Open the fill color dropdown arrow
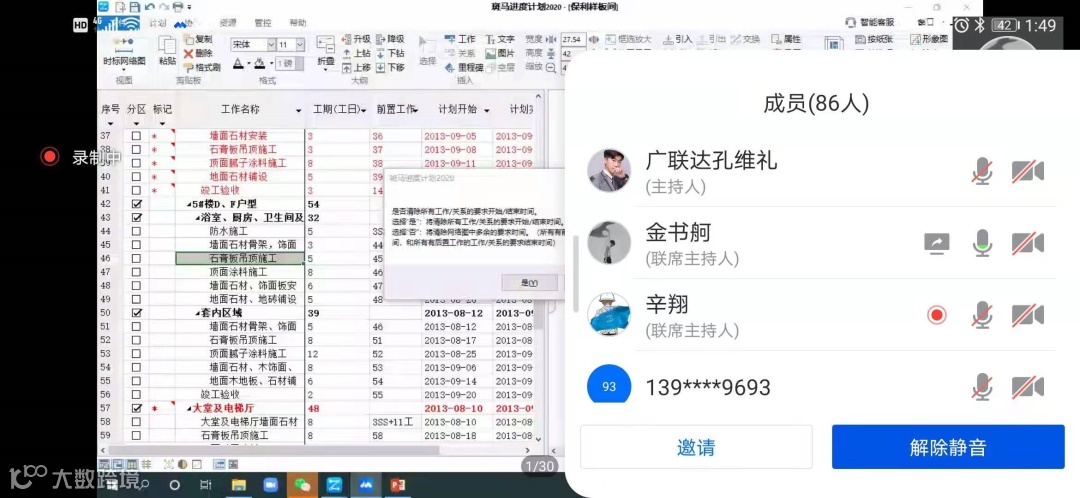1080x498 pixels. pos(271,63)
